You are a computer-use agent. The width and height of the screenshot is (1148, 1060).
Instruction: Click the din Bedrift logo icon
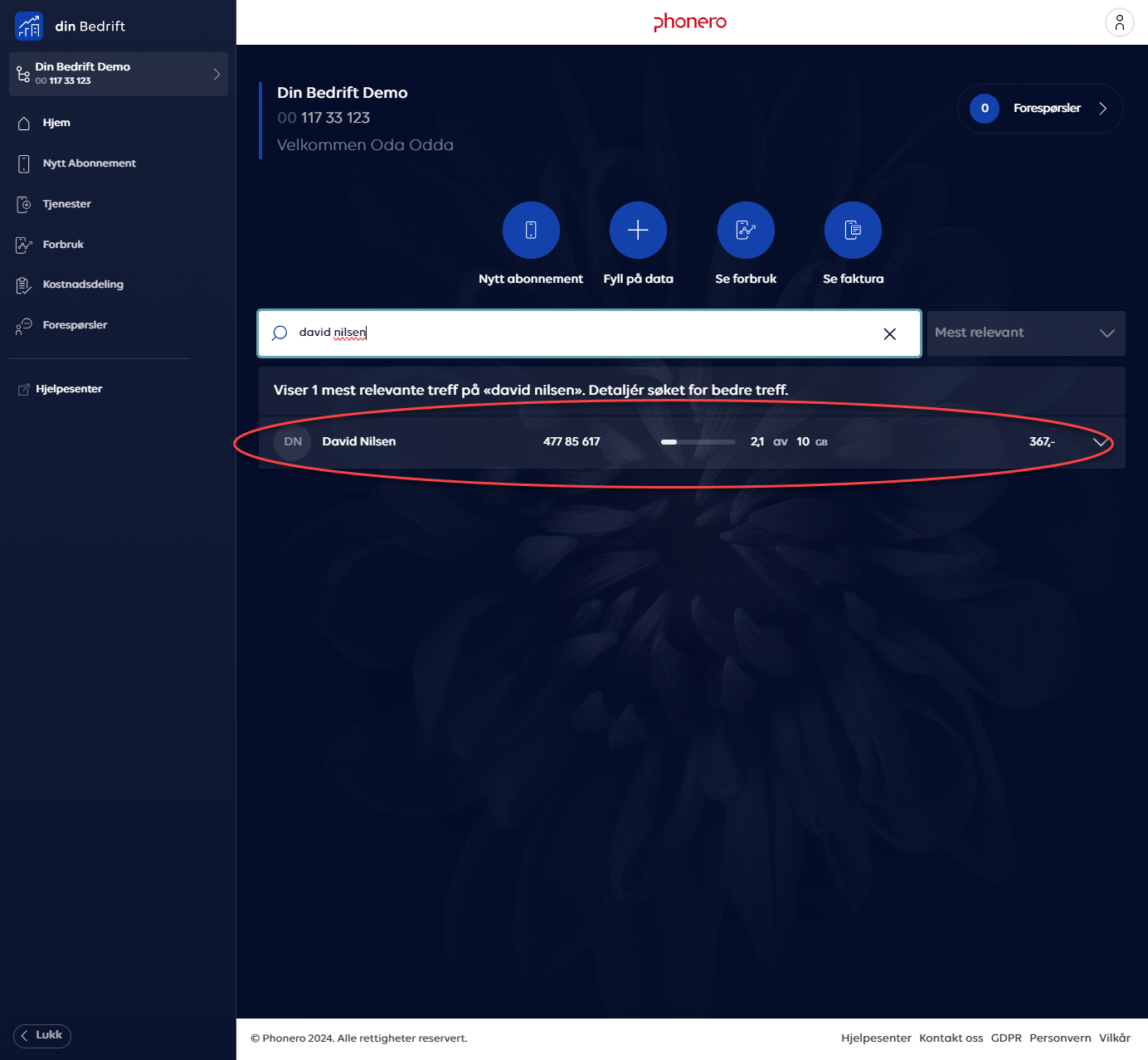pyautogui.click(x=29, y=26)
